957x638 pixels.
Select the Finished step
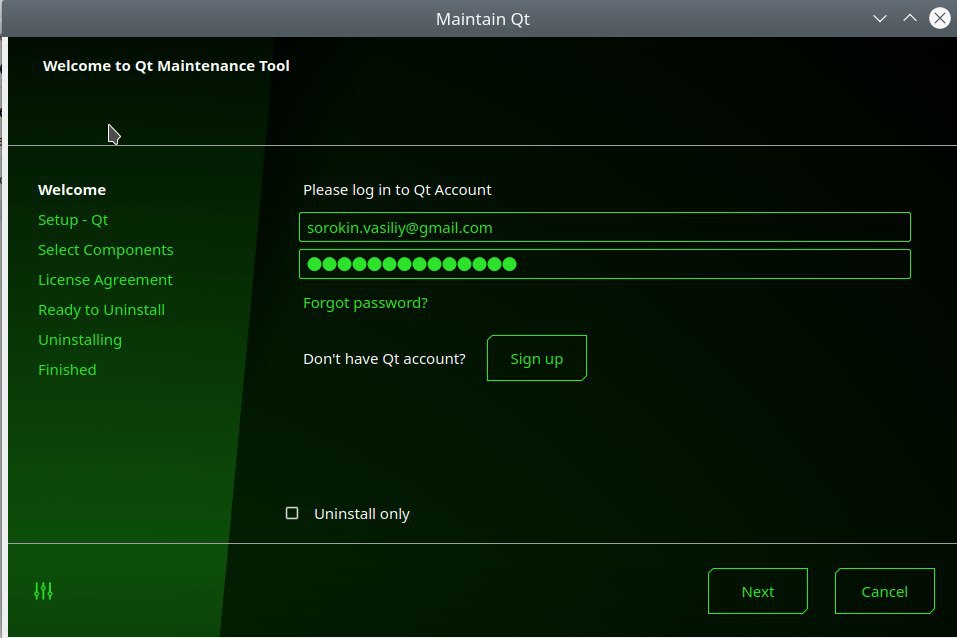67,369
